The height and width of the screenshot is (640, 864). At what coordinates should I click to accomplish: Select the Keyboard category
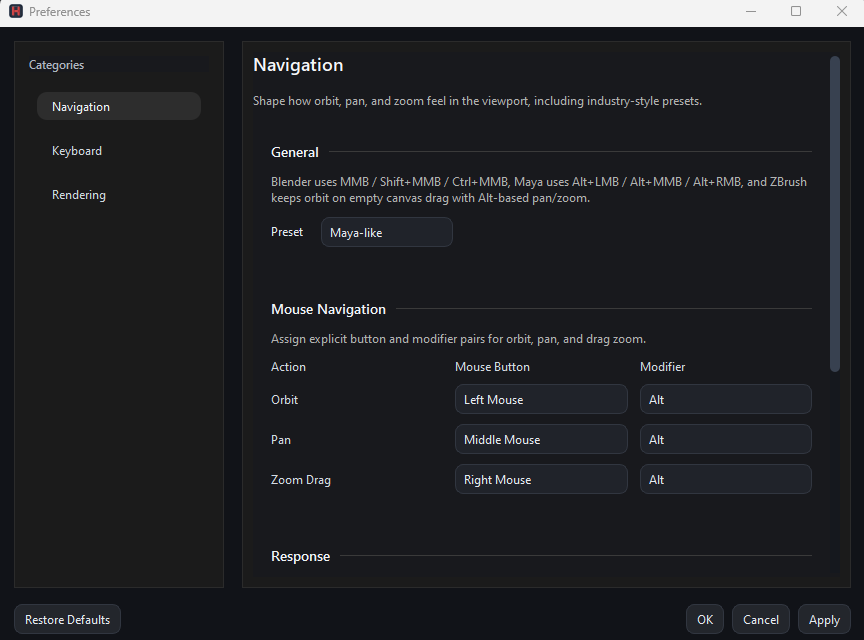(118, 150)
